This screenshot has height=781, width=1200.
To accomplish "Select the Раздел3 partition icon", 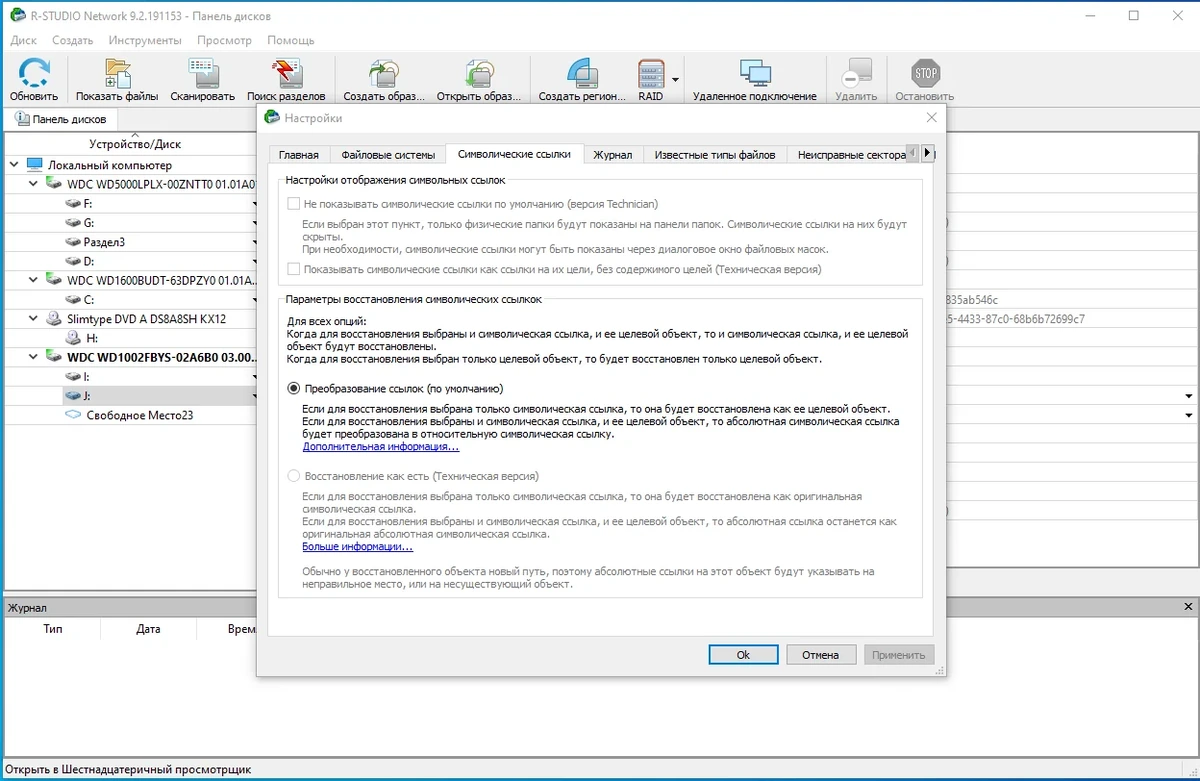I will click(x=73, y=242).
